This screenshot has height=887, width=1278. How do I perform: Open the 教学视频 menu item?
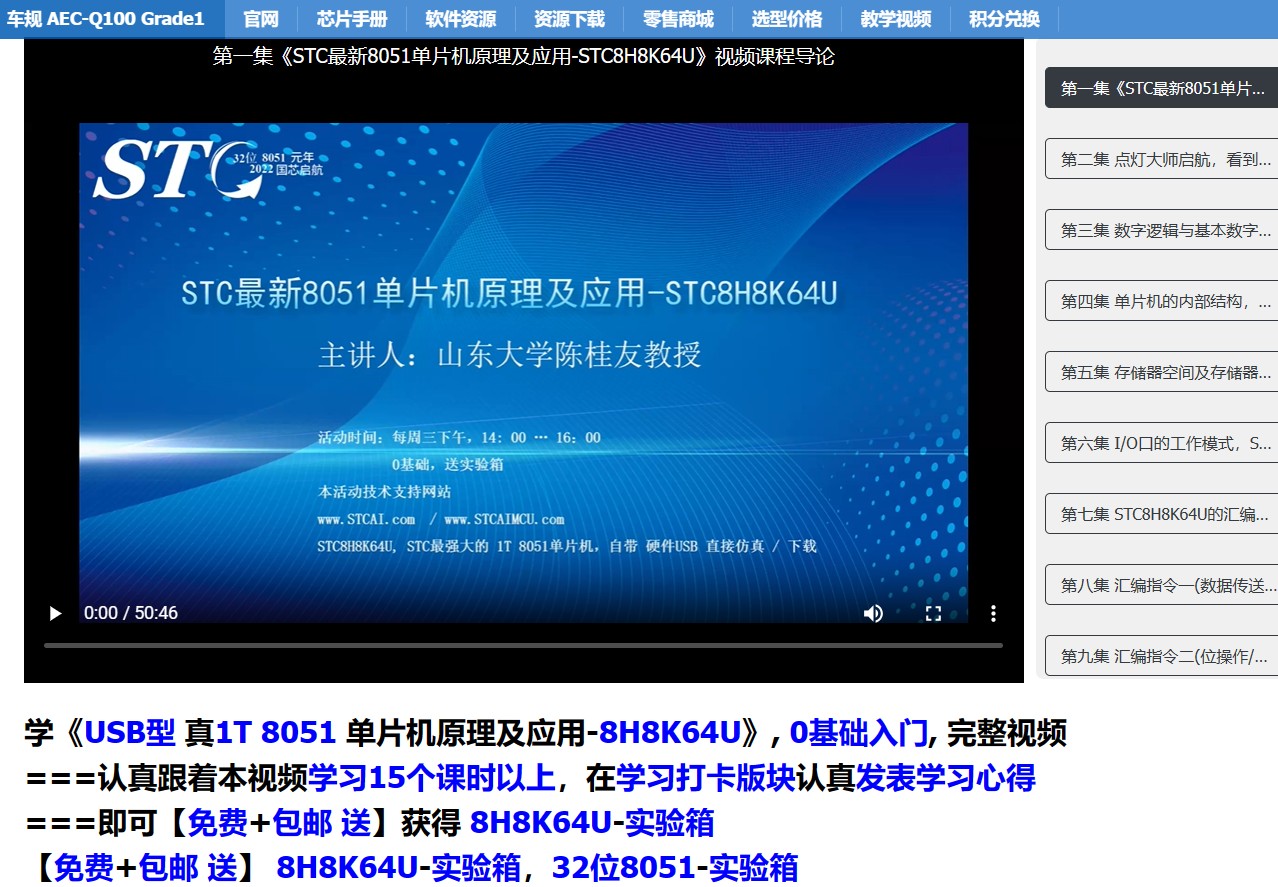[x=896, y=19]
